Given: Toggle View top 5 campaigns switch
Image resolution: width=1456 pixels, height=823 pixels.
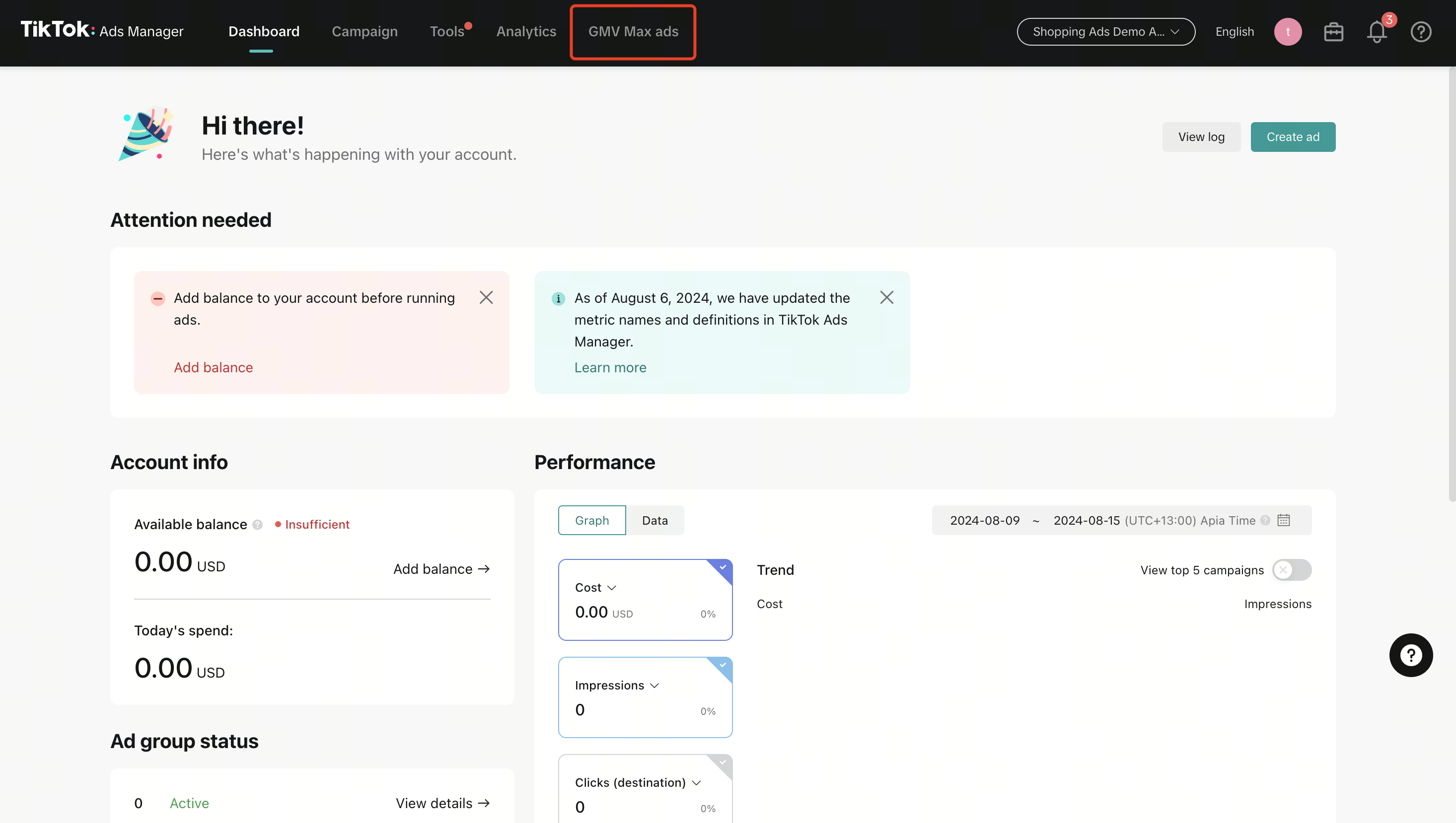Looking at the screenshot, I should [1291, 570].
